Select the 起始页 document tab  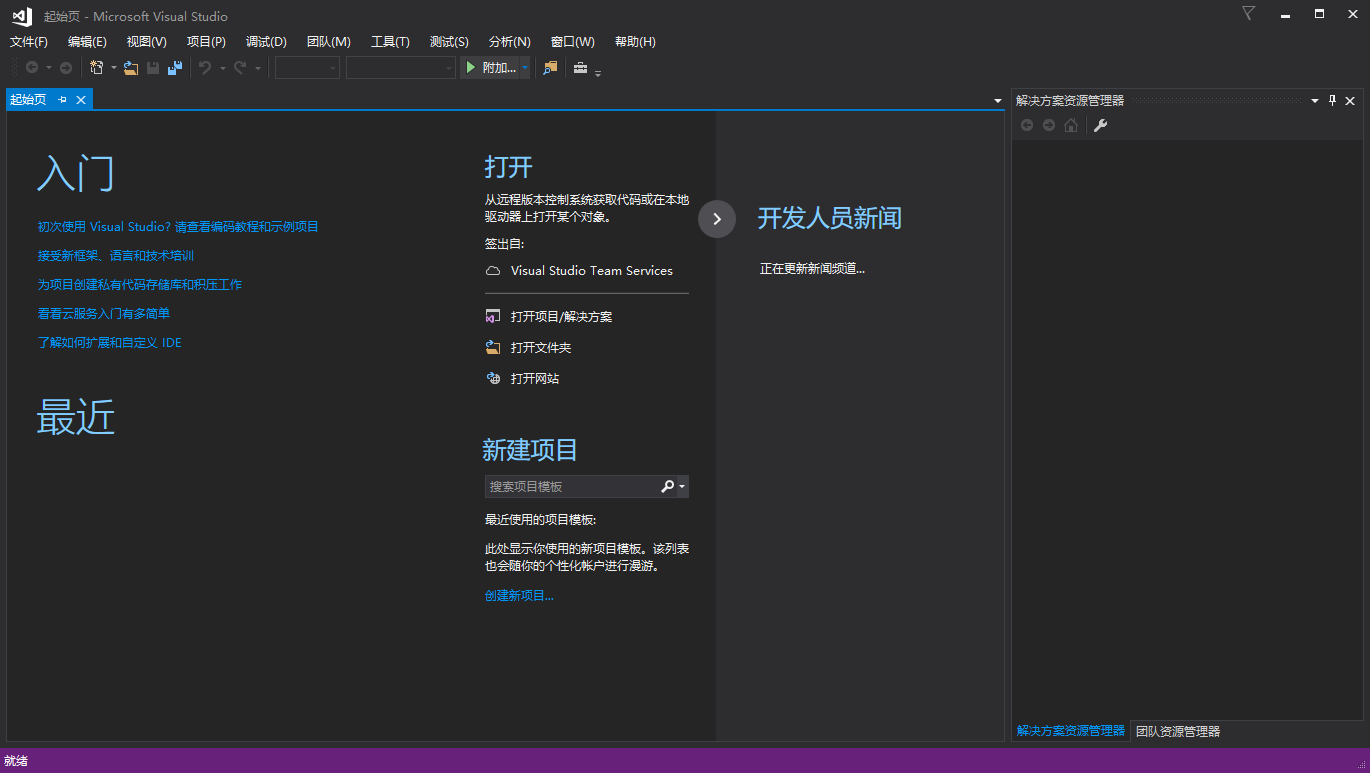click(x=28, y=99)
